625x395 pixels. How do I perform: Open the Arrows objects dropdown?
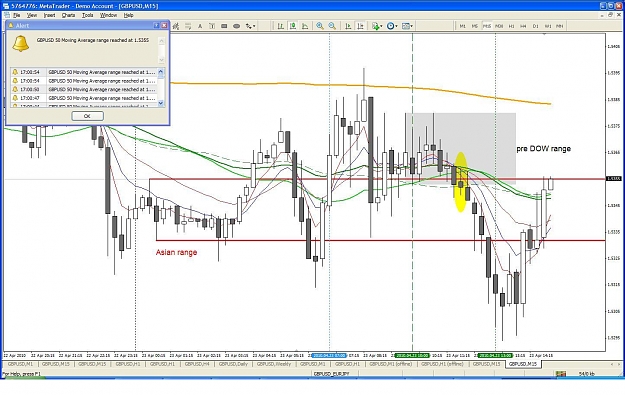[250, 26]
